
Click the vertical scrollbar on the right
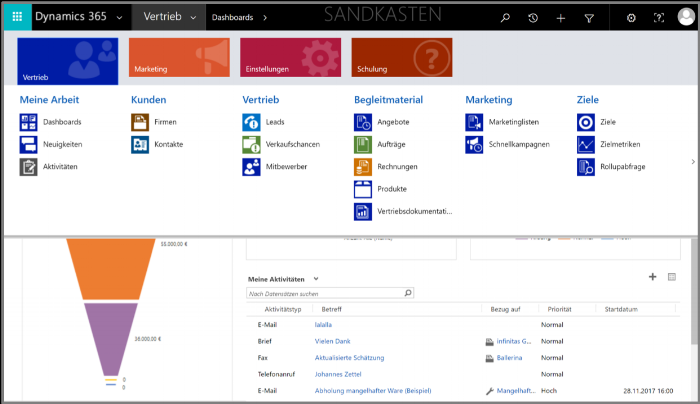[x=695, y=291]
